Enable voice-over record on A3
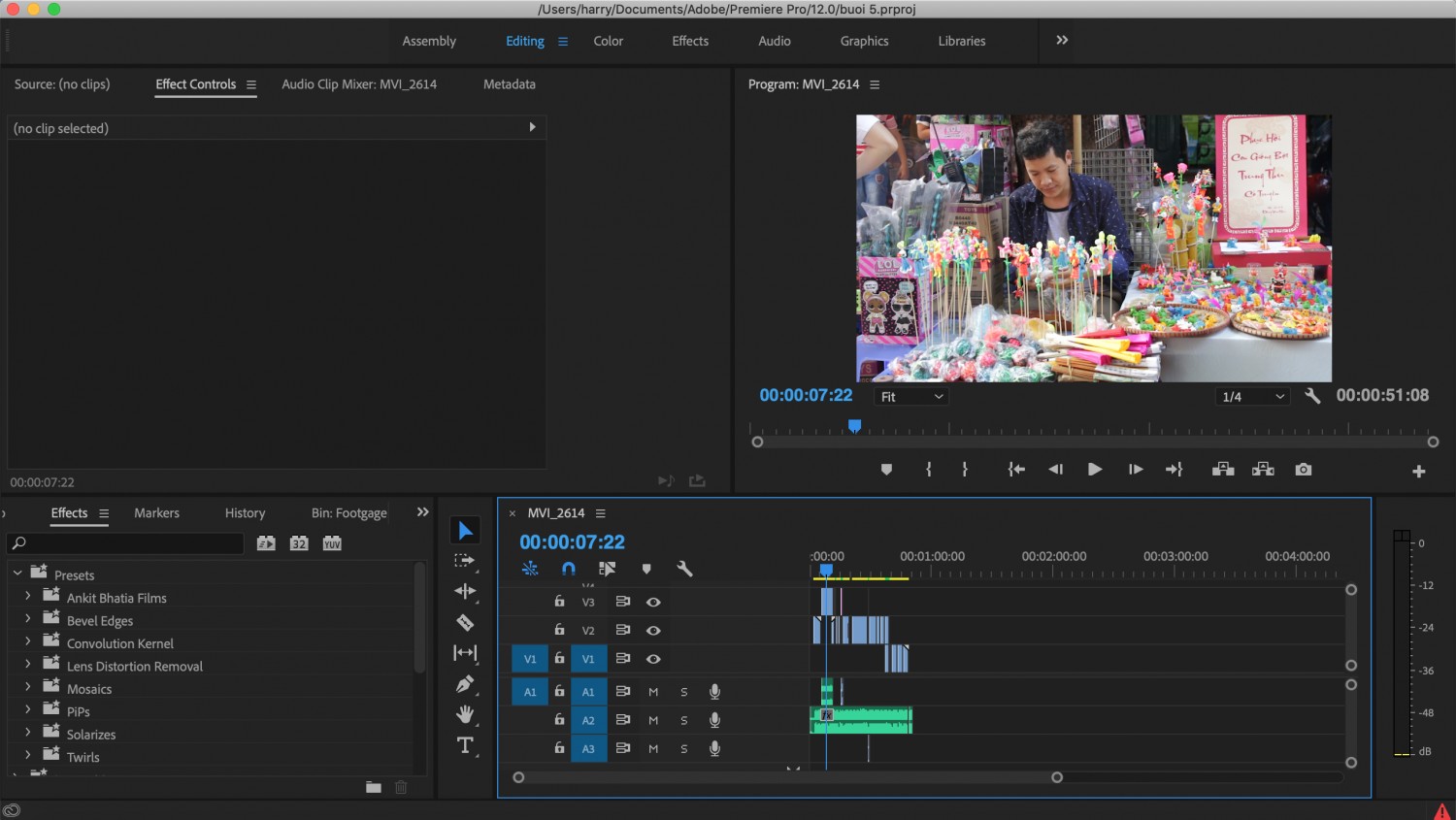 (714, 748)
